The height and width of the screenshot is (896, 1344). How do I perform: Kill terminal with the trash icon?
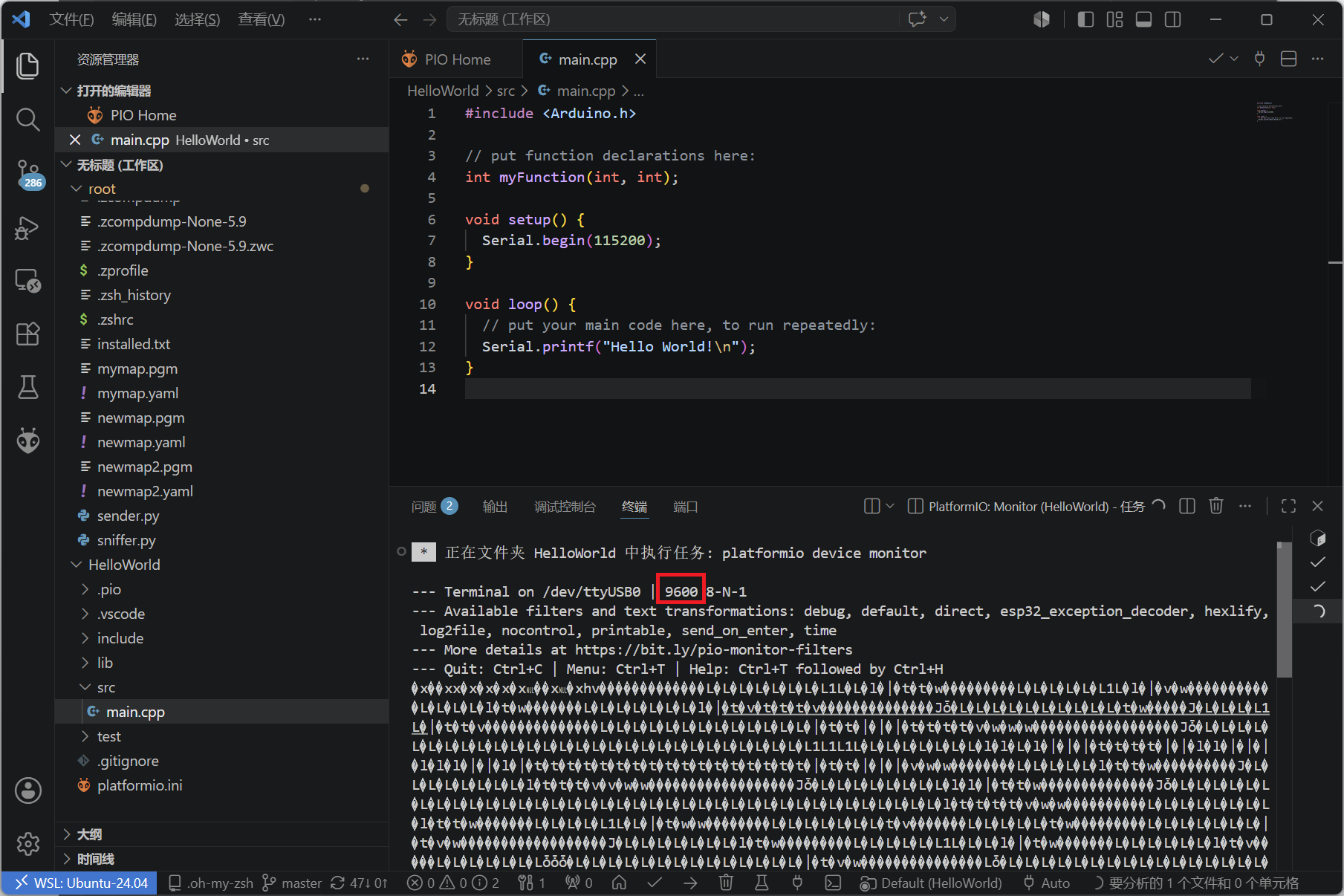tap(1216, 506)
